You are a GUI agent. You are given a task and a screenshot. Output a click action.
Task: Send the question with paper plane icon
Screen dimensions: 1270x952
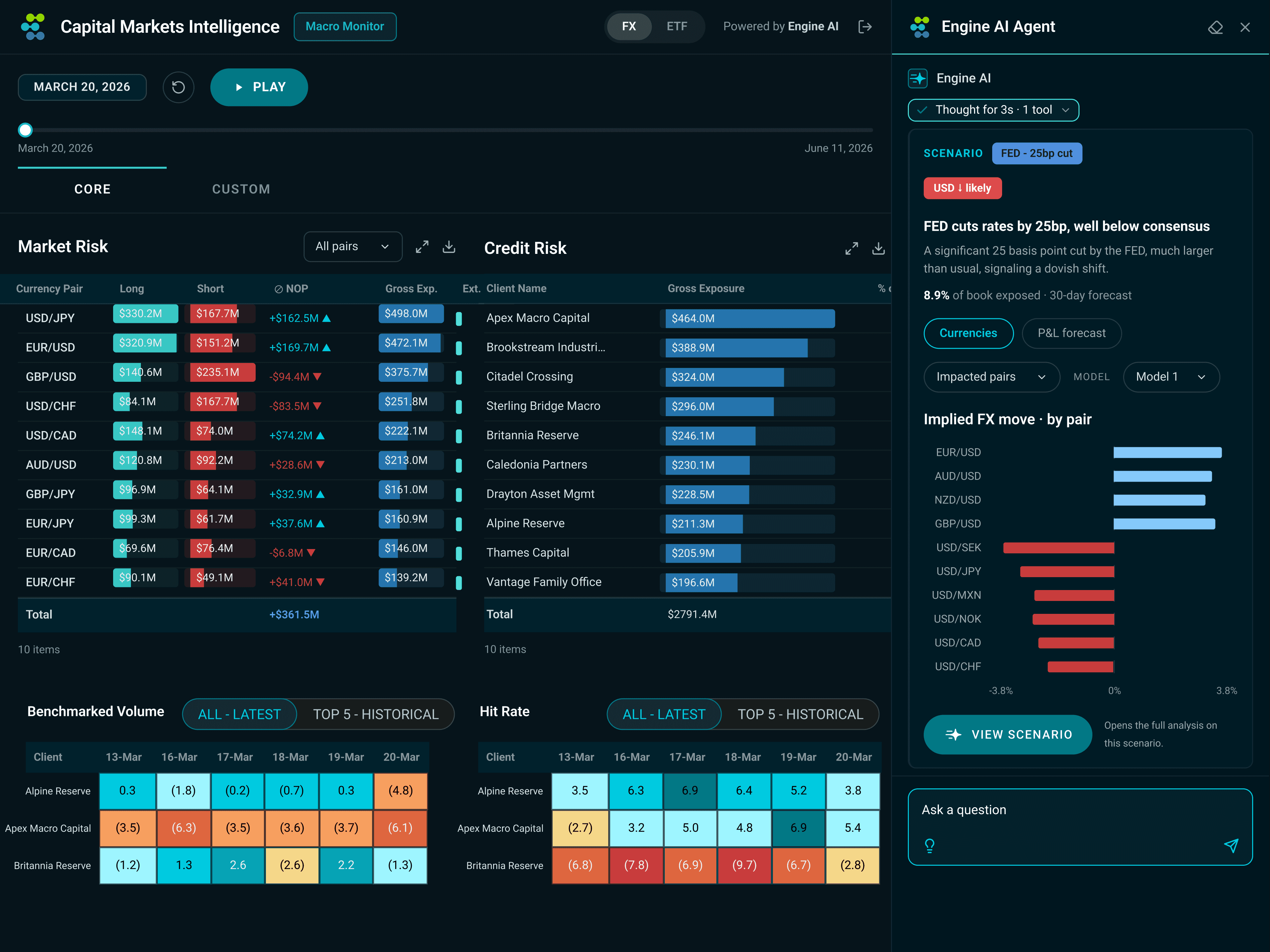pyautogui.click(x=1231, y=845)
